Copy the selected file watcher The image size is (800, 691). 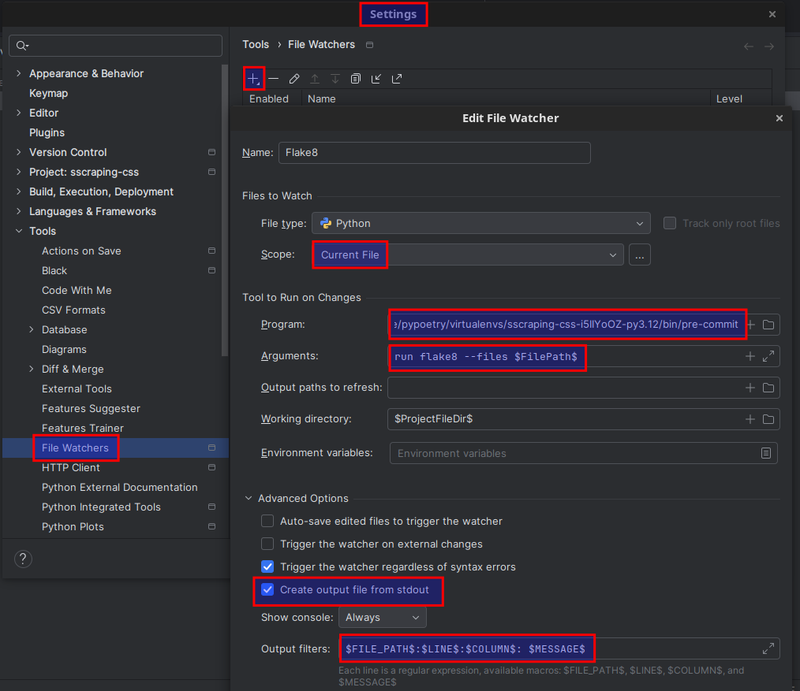coord(356,79)
